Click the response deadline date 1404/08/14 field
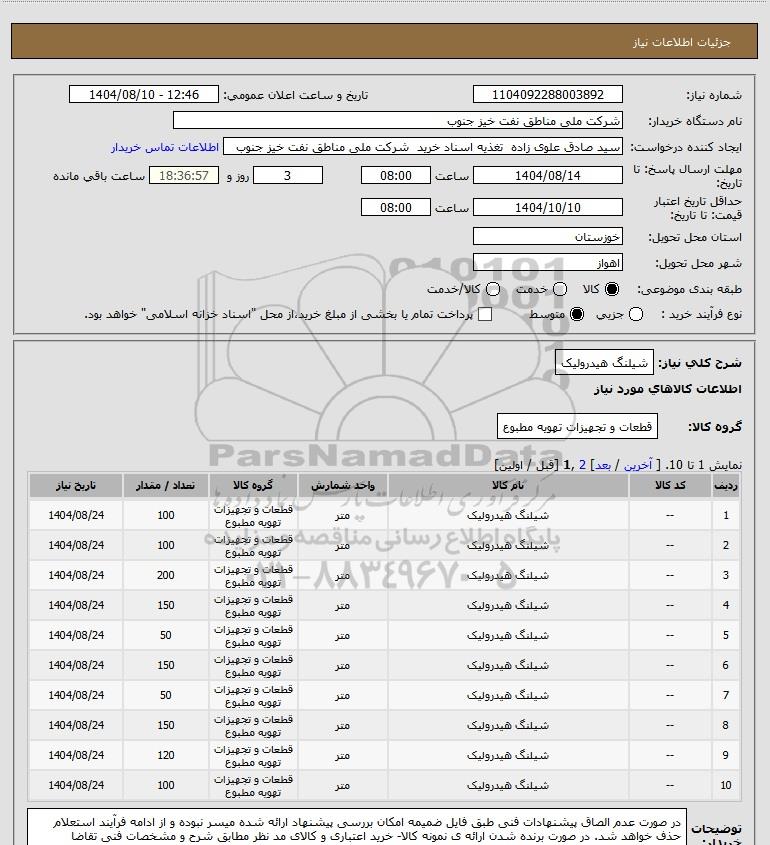Viewport: 770px width, 845px height. tap(547, 176)
